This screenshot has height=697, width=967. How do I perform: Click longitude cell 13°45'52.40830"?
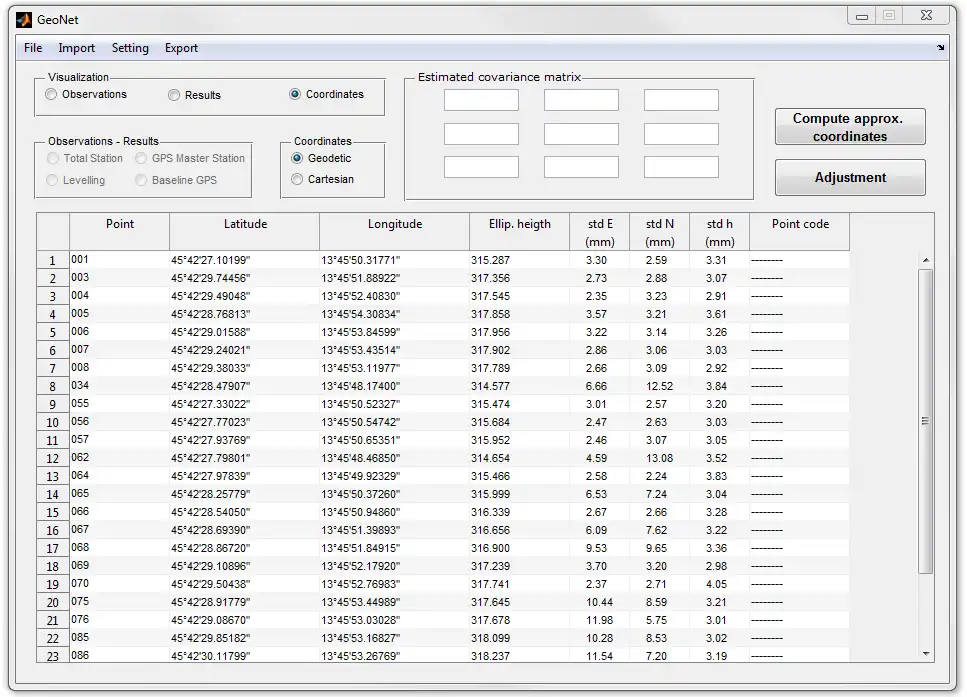(395, 296)
